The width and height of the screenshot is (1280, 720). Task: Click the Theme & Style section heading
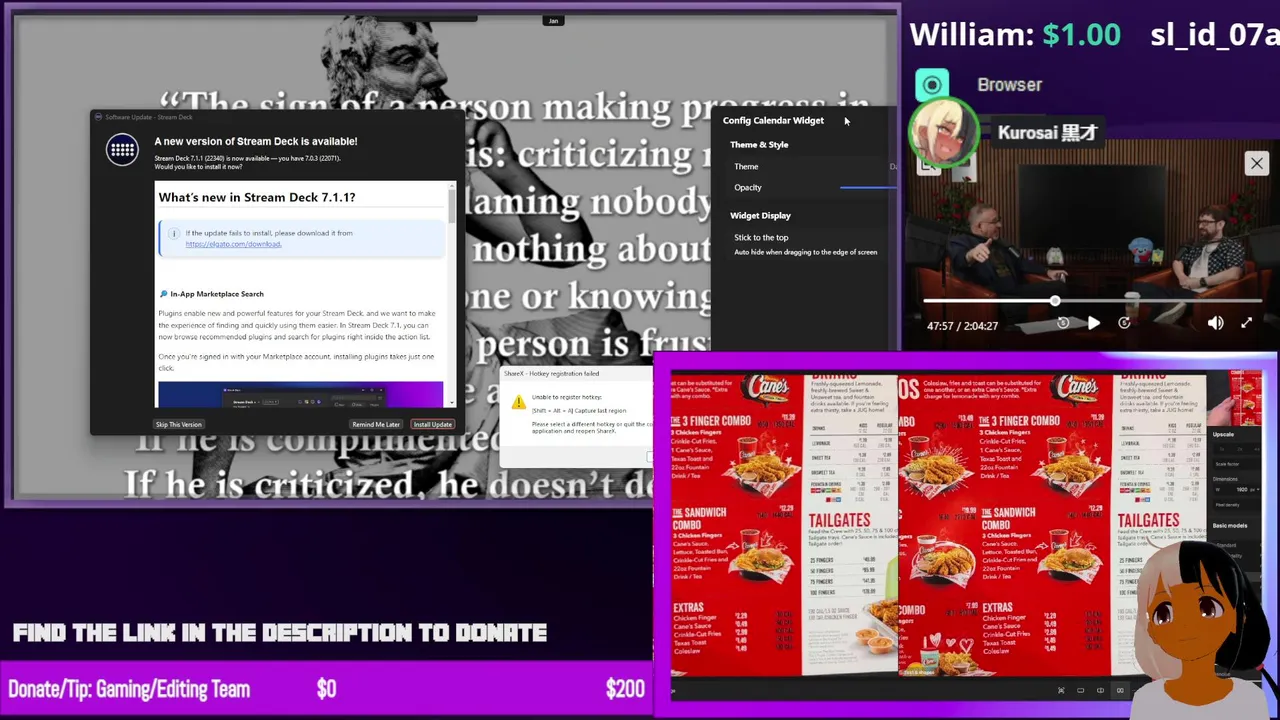759,145
